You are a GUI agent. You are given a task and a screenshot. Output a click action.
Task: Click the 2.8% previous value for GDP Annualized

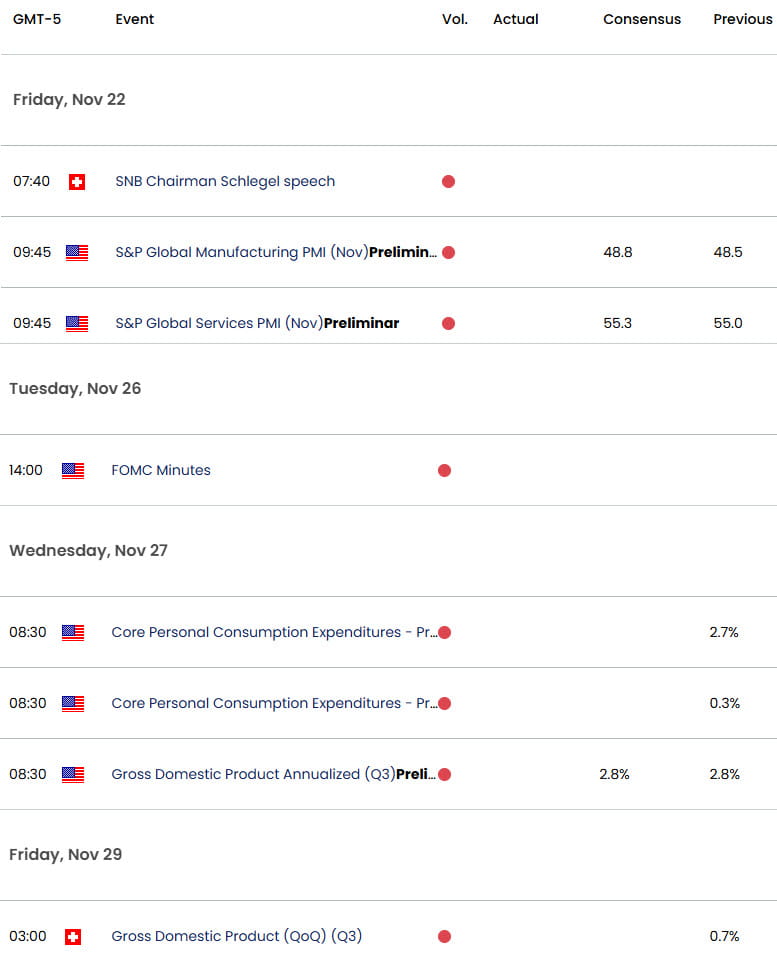[723, 774]
